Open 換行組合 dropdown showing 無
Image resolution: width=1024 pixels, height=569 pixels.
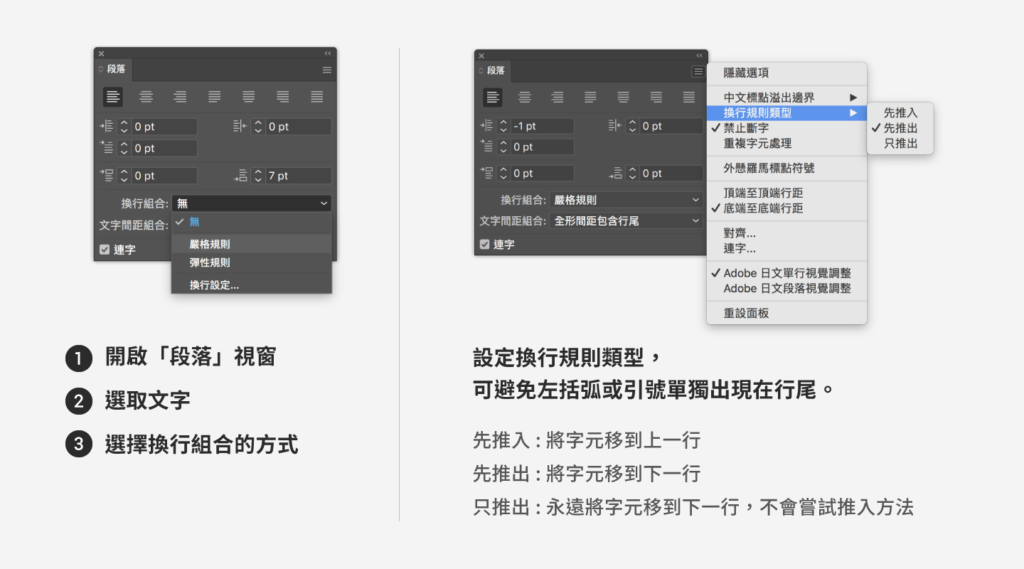251,203
